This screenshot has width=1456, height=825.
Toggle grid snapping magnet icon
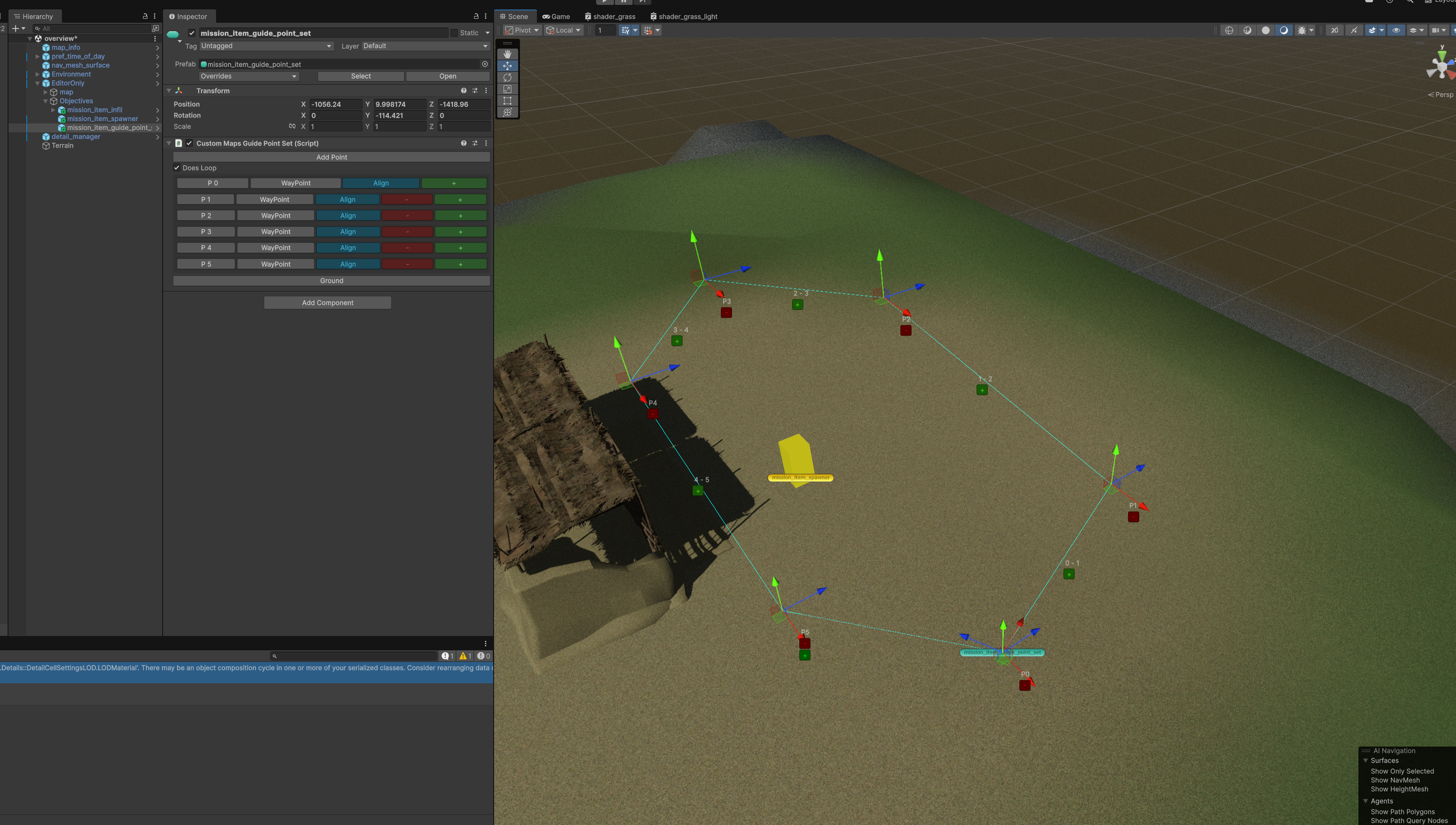click(648, 30)
